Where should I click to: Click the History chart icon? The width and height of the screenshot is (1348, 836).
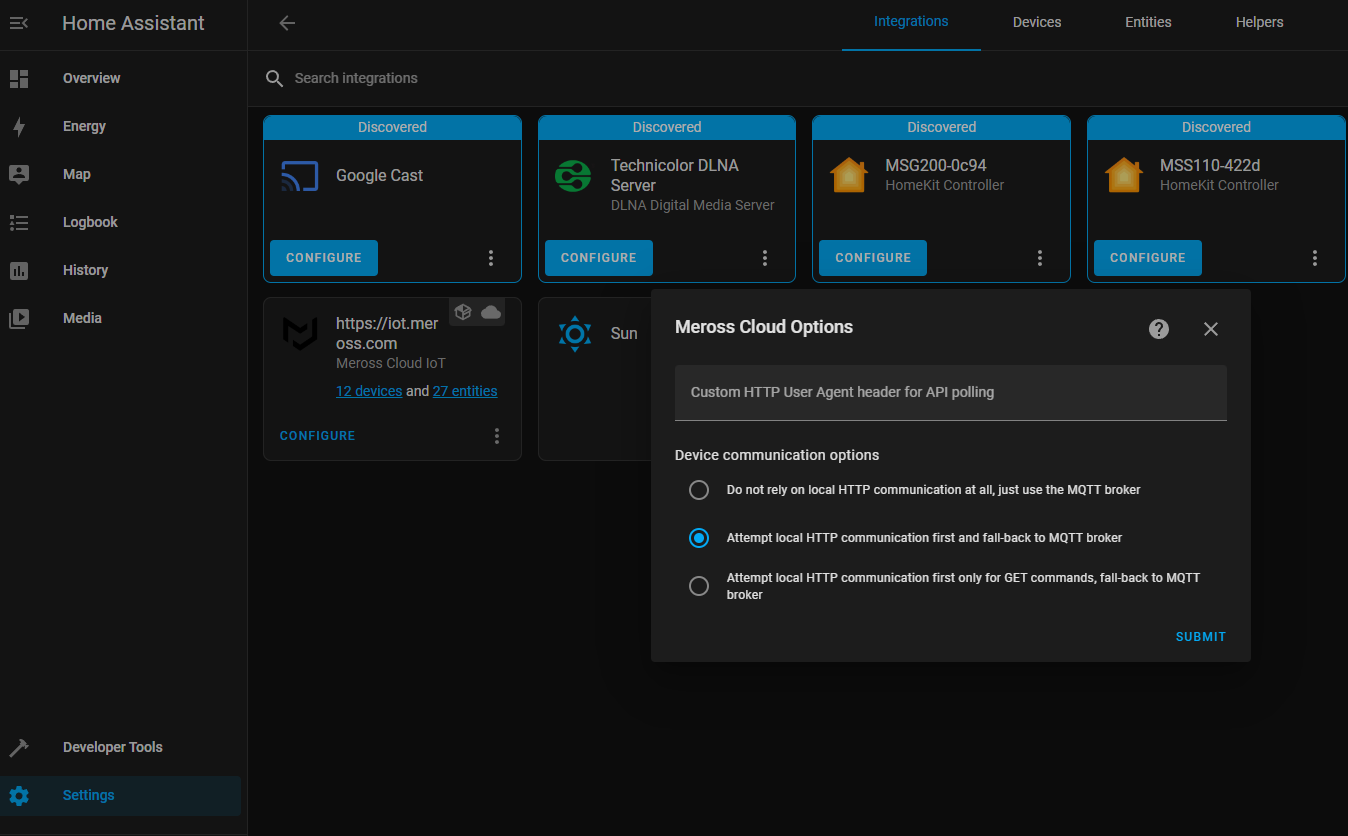pos(19,270)
